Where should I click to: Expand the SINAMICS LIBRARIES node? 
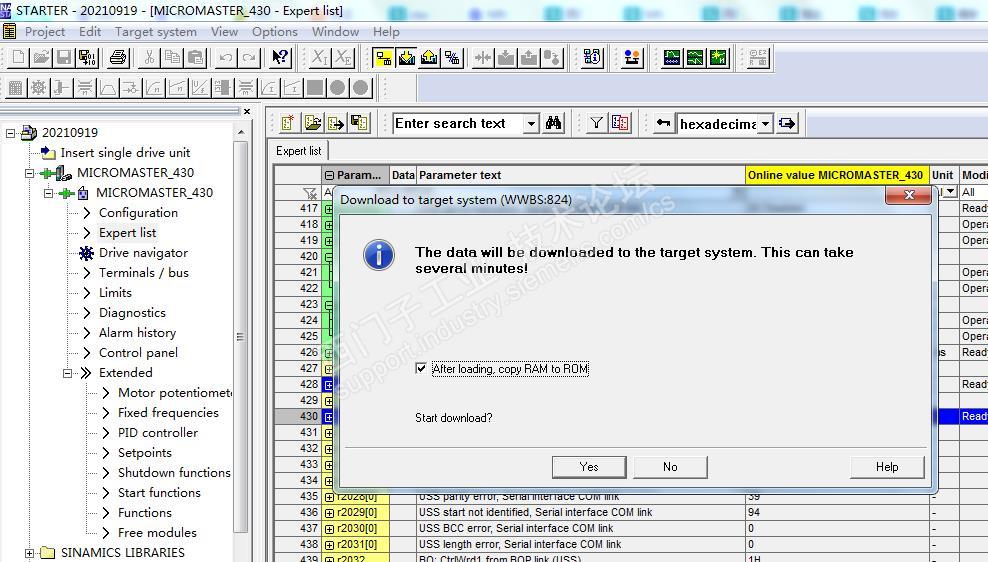[x=29, y=553]
